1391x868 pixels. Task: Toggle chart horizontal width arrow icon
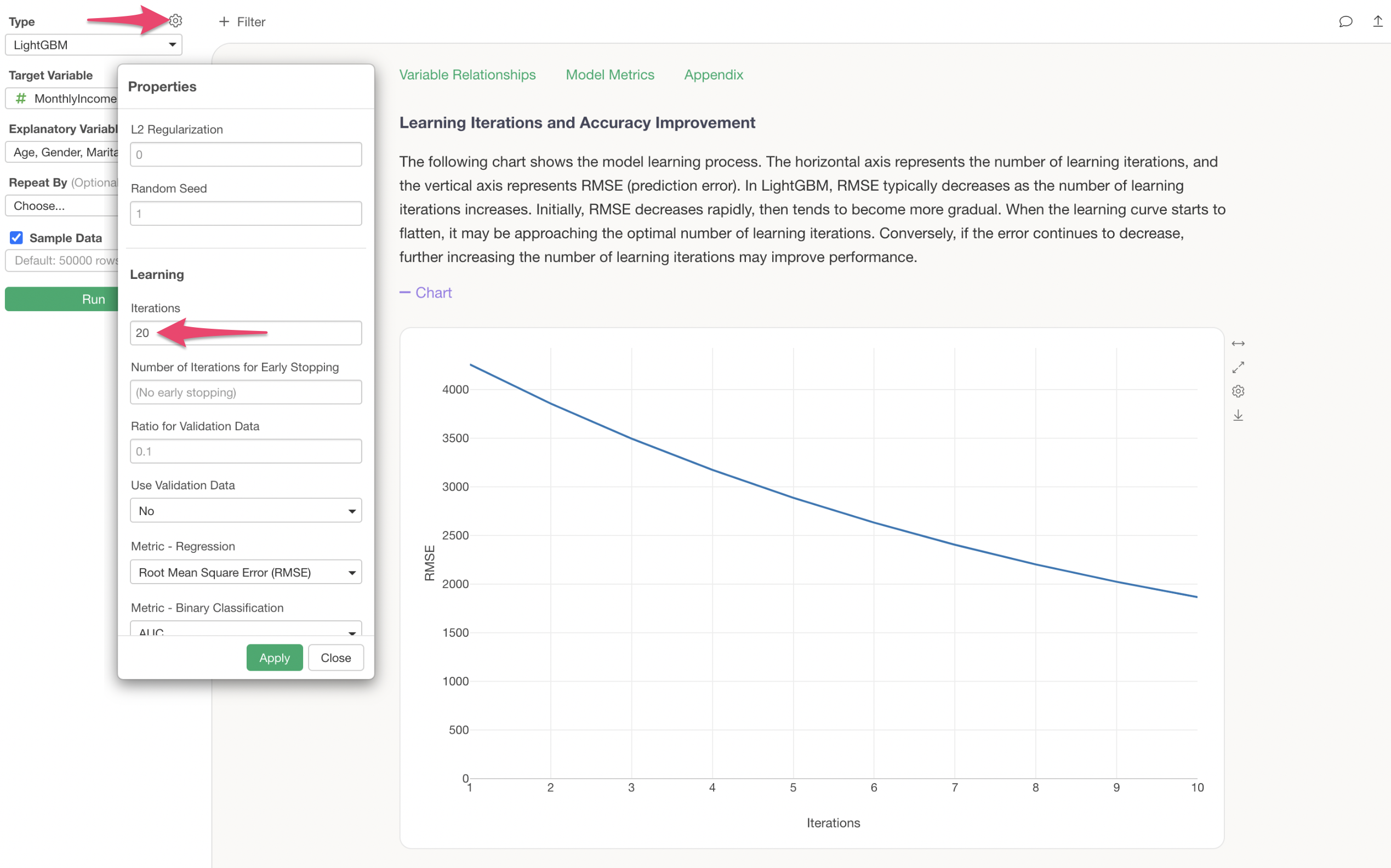point(1238,343)
